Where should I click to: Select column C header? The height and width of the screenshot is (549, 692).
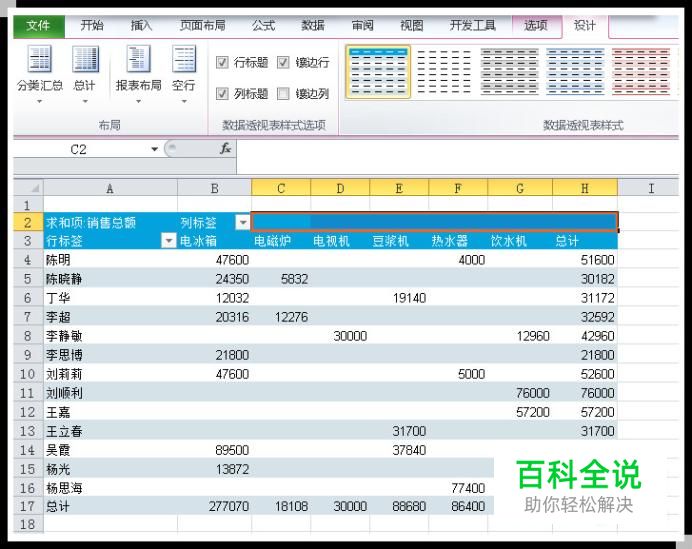pyautogui.click(x=281, y=188)
